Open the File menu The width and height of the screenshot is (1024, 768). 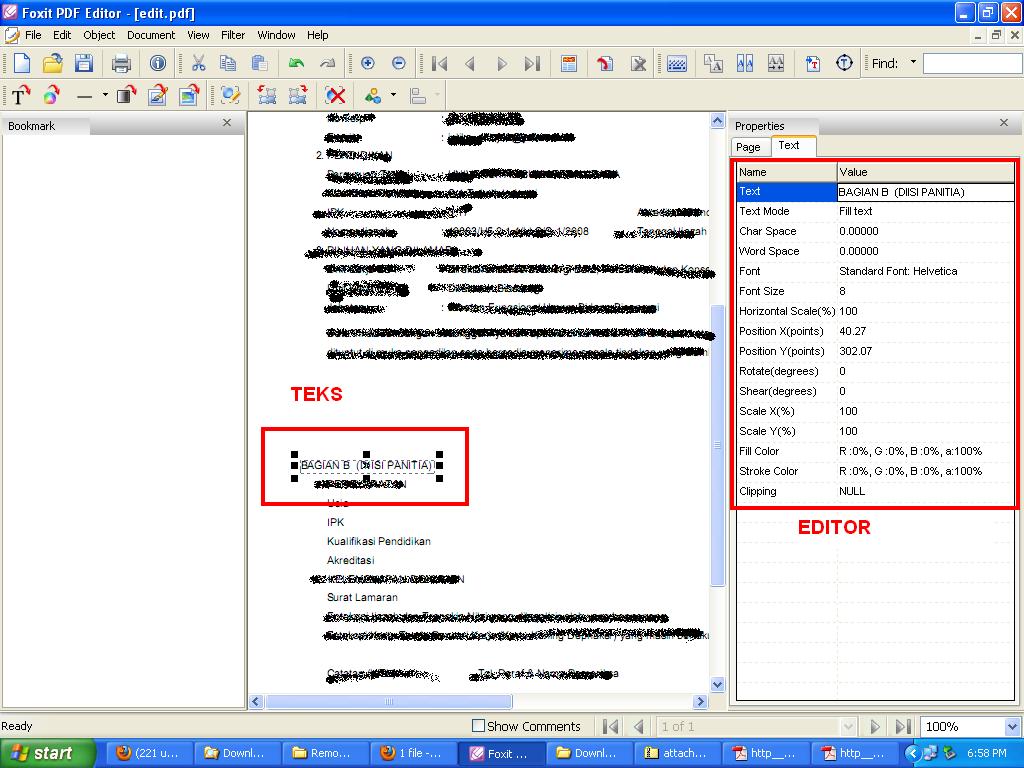coord(33,35)
